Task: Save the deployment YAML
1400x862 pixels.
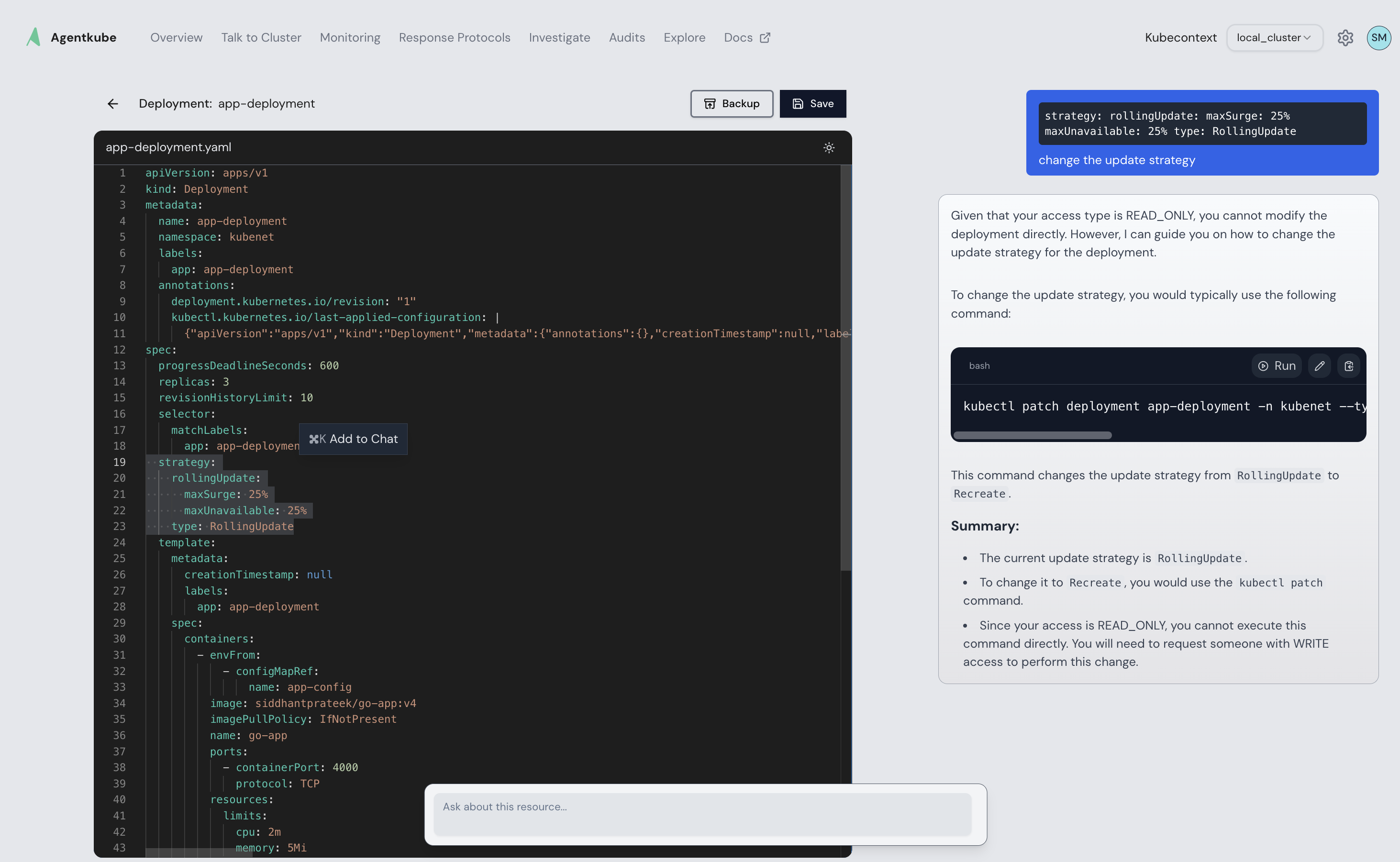Action: pos(812,104)
